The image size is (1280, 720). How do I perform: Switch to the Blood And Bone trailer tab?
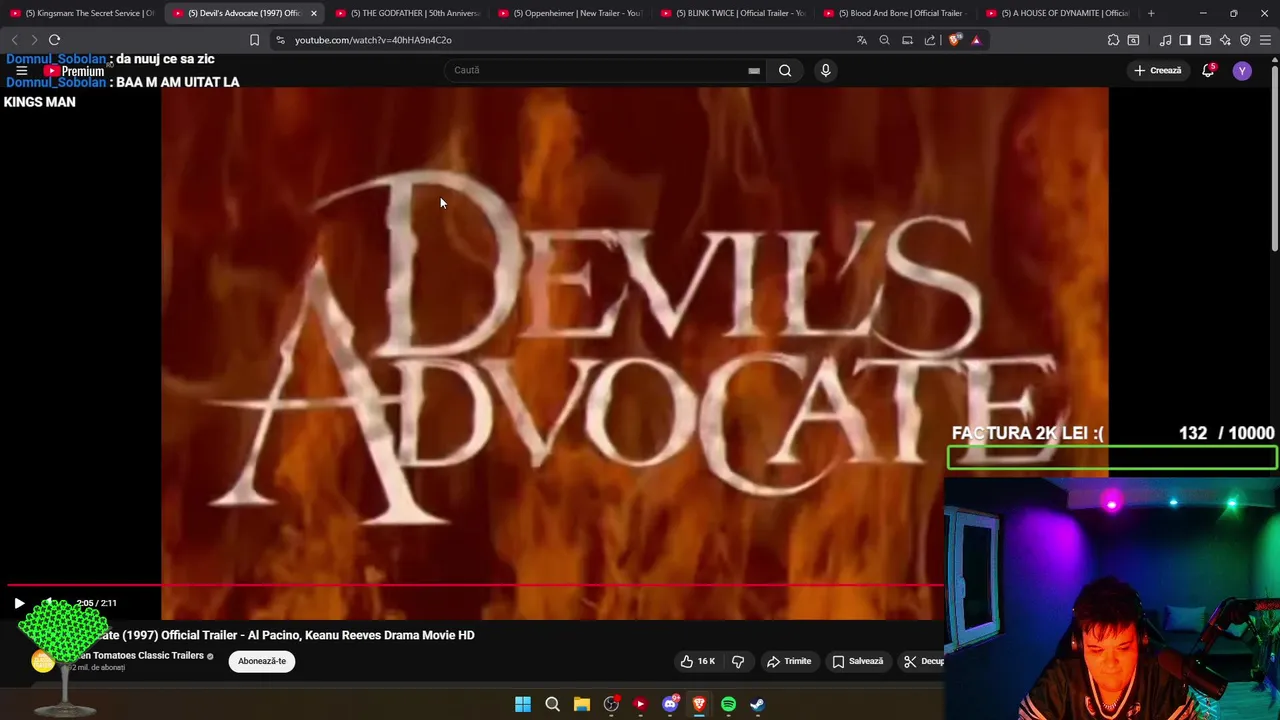click(895, 13)
